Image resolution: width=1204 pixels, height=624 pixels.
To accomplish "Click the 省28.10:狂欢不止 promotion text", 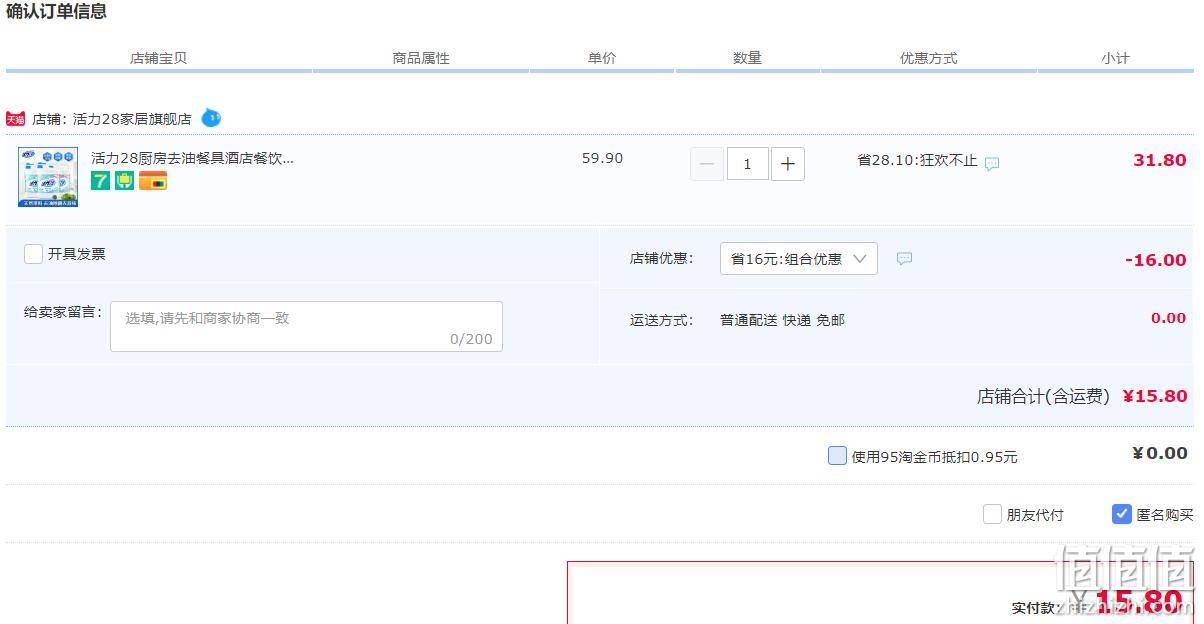I will point(917,160).
